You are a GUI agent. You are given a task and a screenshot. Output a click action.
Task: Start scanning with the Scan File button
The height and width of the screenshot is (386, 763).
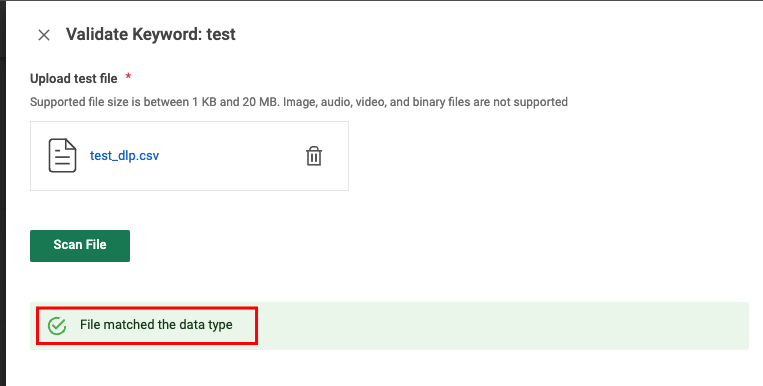80,246
